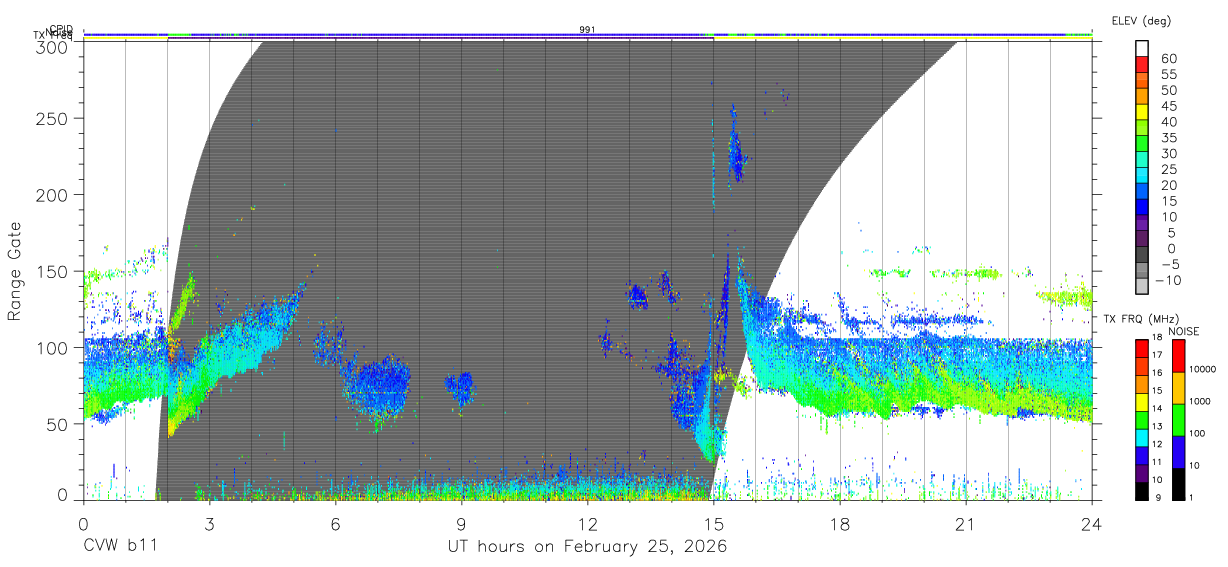Click the '24' tick on UT hours axis
This screenshot has width=1228, height=567.
coord(1092,523)
